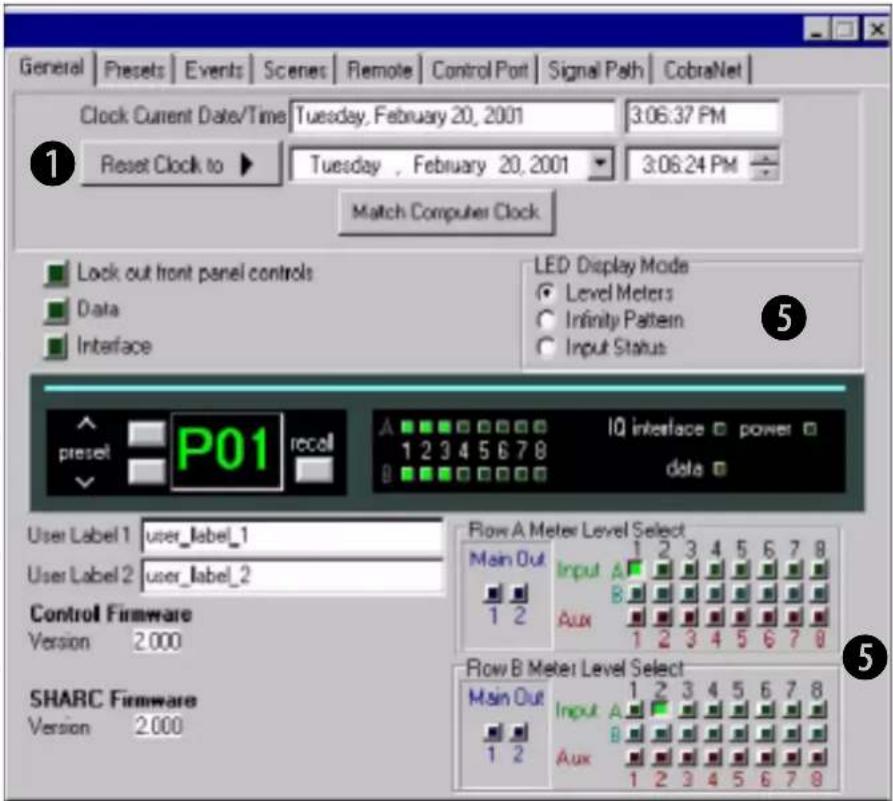Click the preset up button
Viewport: 893px width, 801px height.
pos(147,434)
